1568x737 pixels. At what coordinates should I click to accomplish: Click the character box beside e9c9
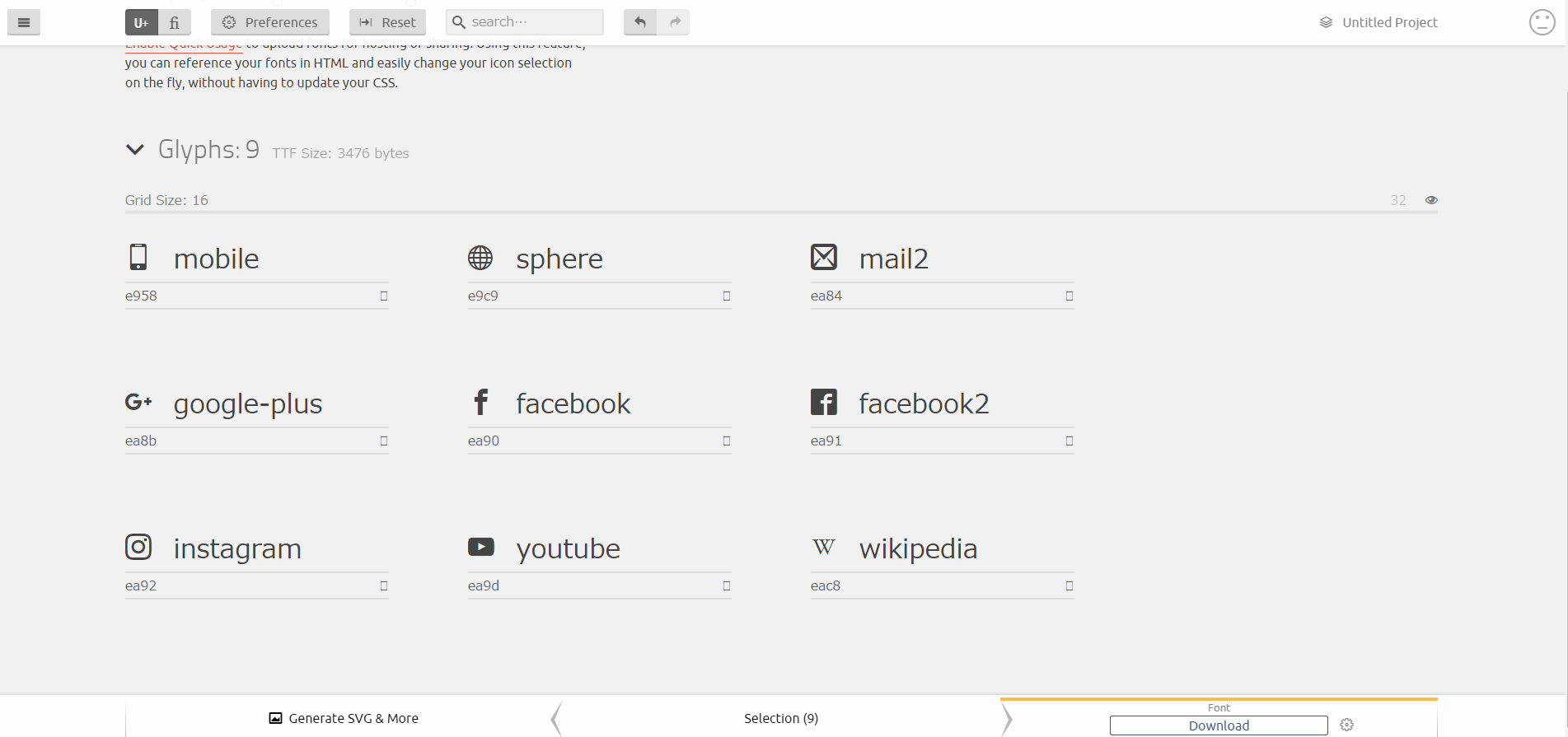click(726, 296)
